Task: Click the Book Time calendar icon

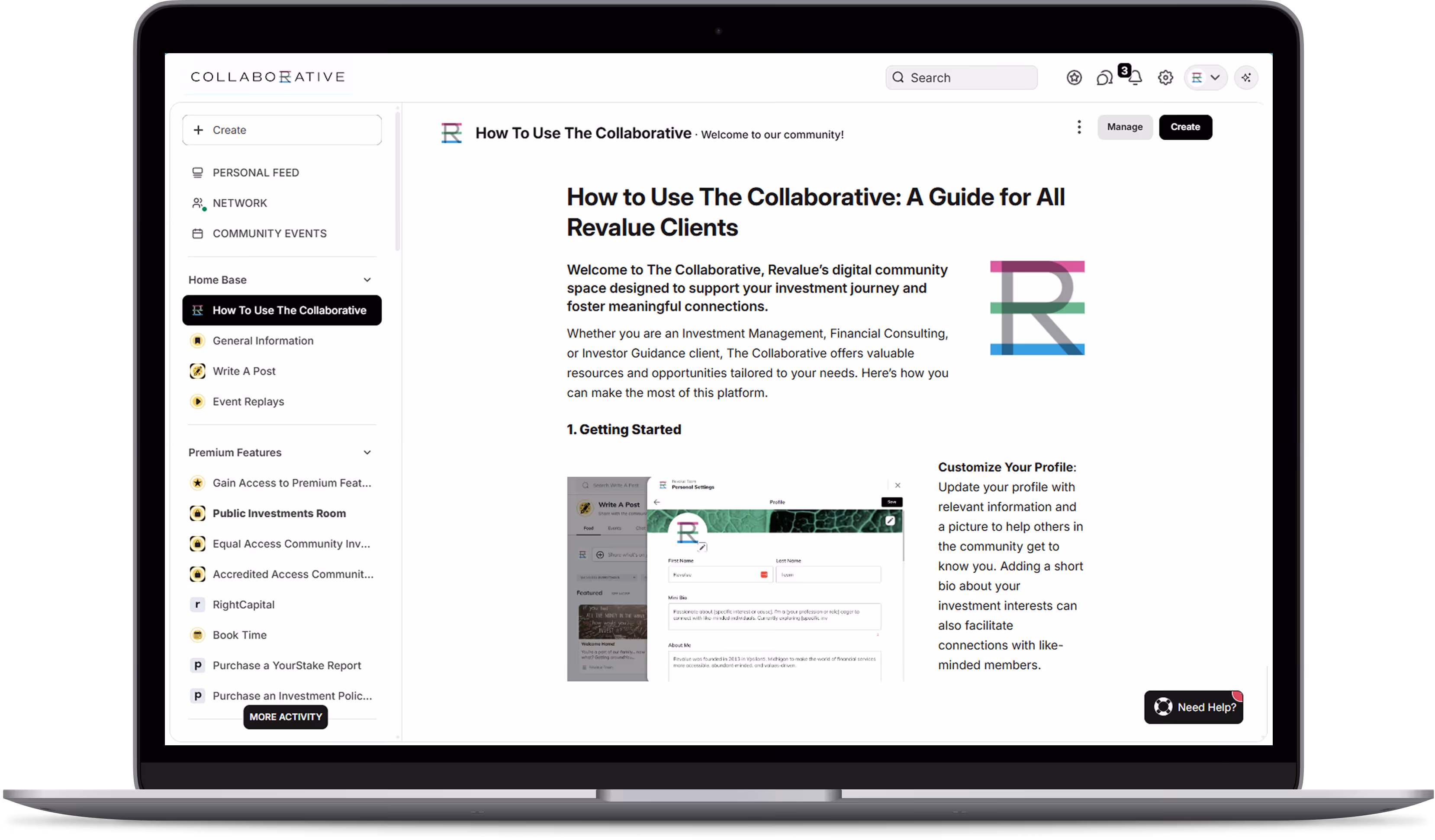Action: (198, 635)
